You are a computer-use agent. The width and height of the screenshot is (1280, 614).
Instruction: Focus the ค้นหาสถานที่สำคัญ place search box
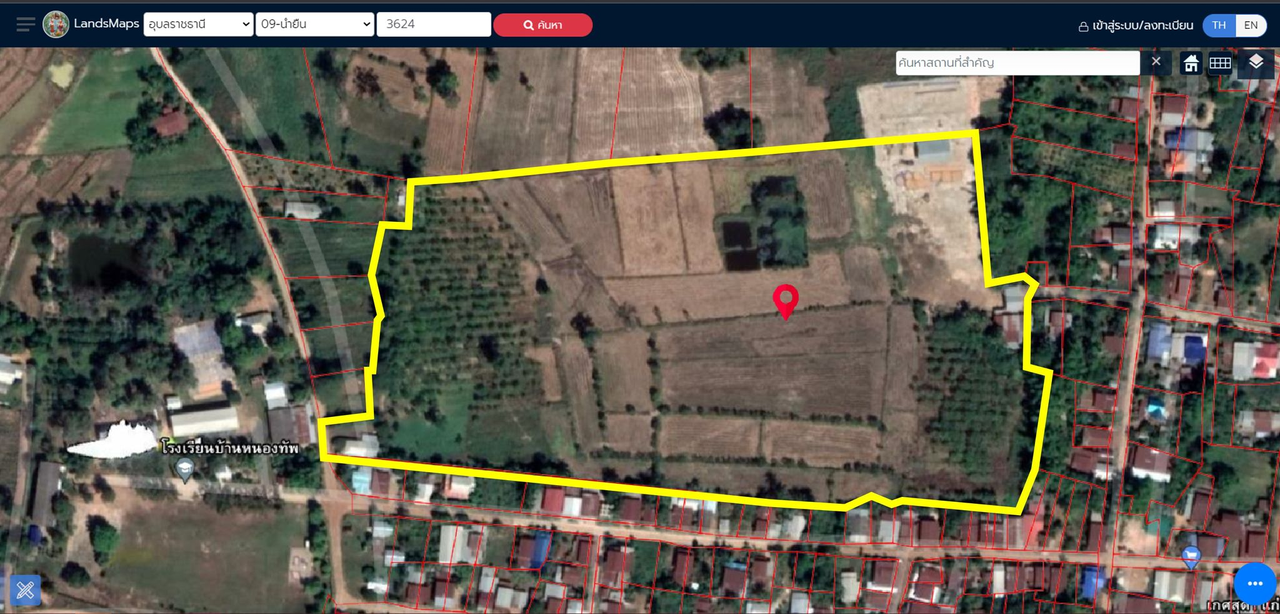coord(1017,63)
